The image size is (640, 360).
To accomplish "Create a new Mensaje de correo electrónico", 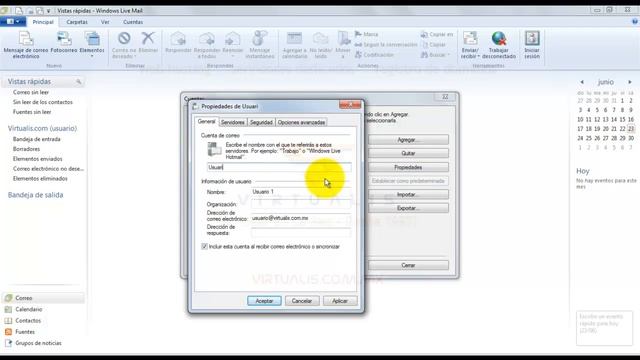I will (x=26, y=44).
